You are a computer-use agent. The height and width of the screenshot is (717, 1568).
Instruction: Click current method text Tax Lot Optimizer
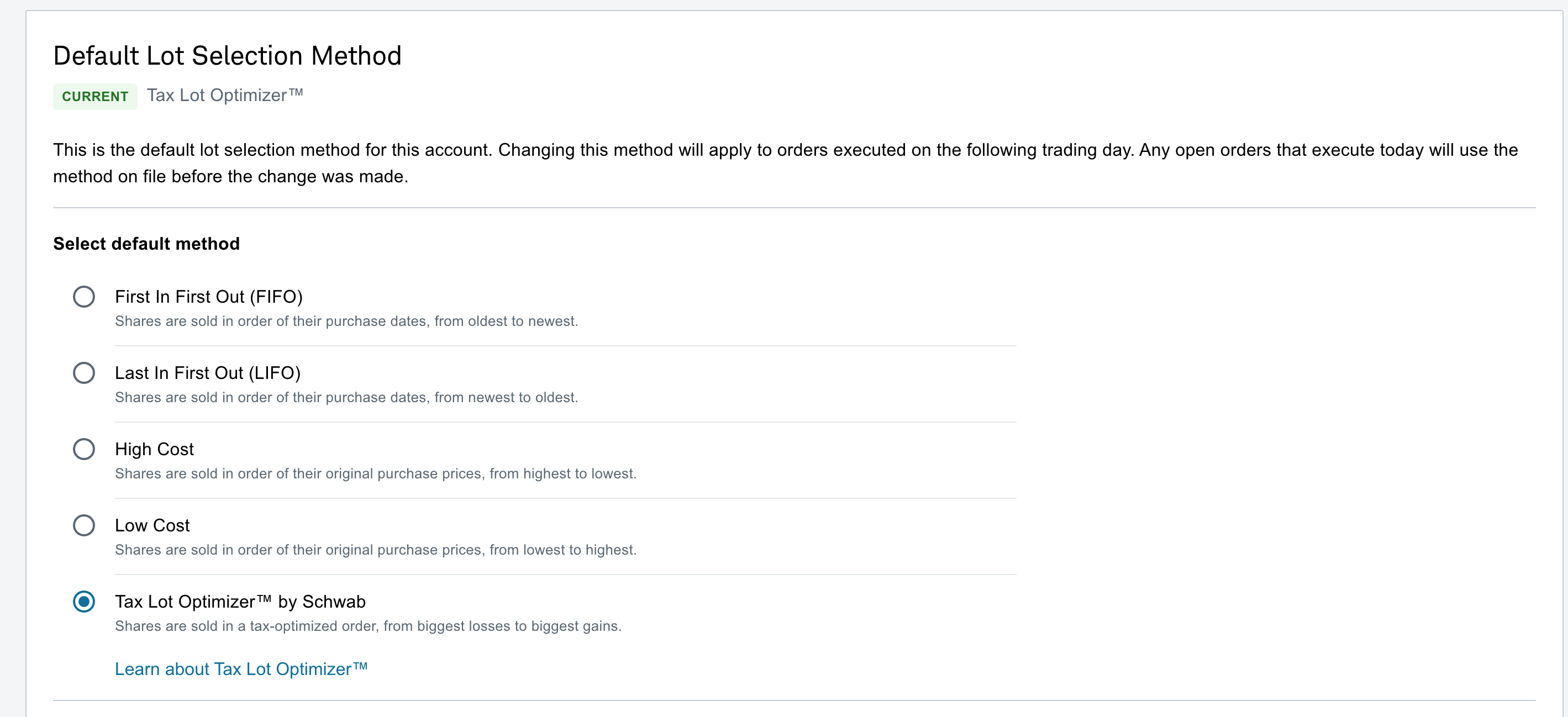click(225, 96)
